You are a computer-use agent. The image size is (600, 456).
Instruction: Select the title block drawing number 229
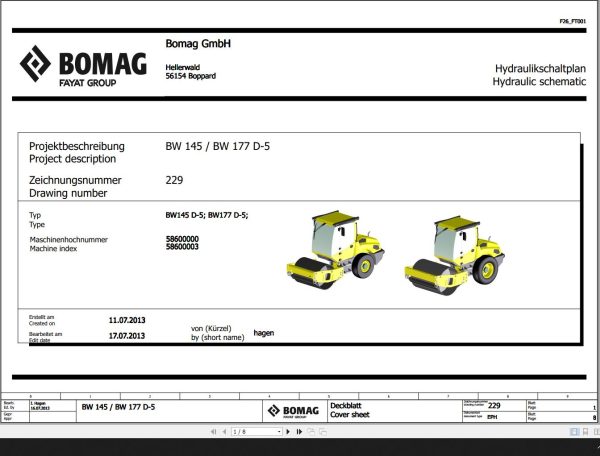(494, 406)
